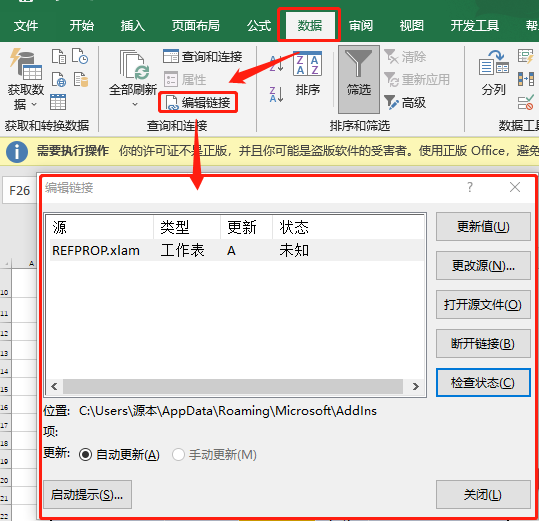Click the Data Validation icon
The image size is (539, 521).
tap(526, 102)
